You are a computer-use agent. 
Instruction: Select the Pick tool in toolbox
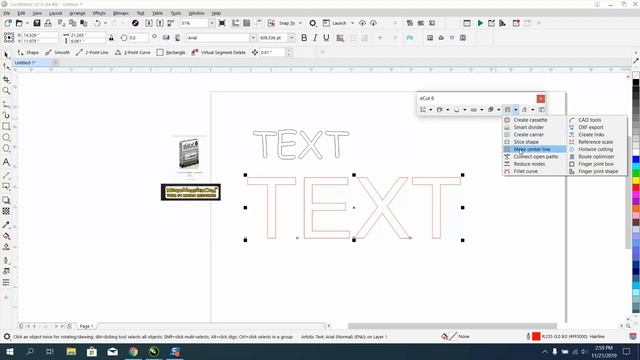(x=6, y=55)
